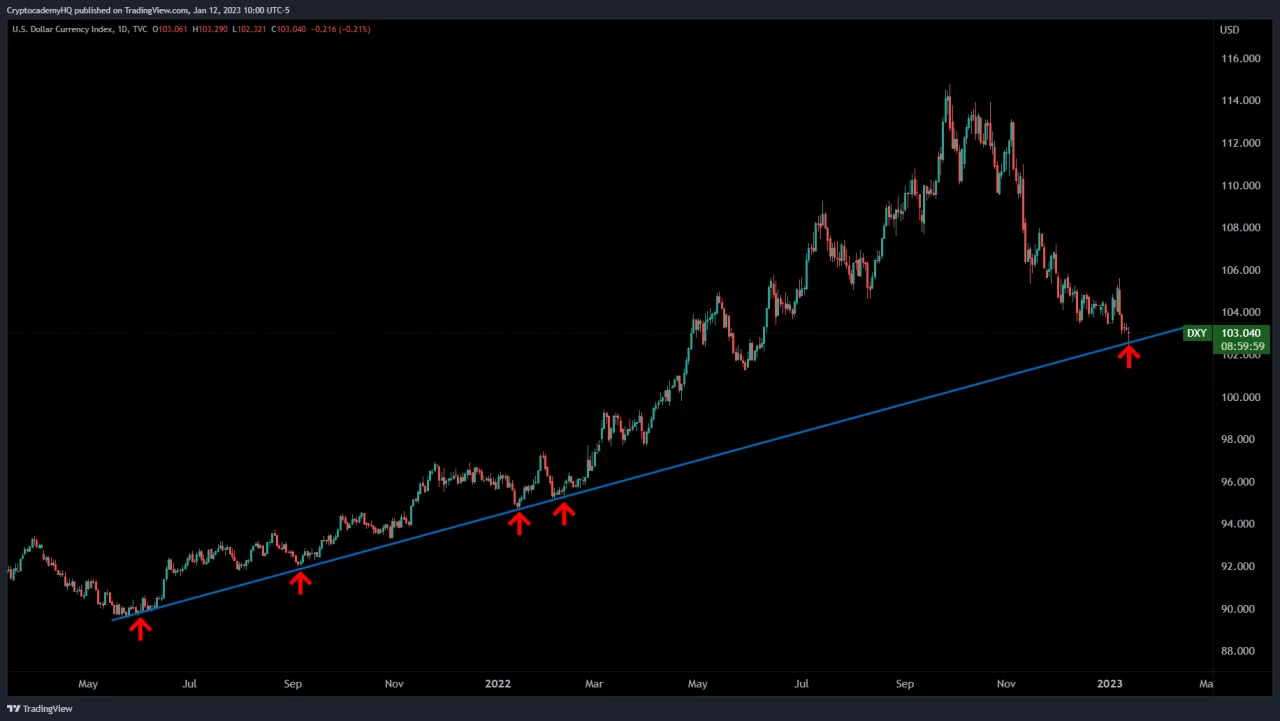Screen dimensions: 1280x721
Task: Click the 2022 label on time axis
Action: pyautogui.click(x=497, y=684)
